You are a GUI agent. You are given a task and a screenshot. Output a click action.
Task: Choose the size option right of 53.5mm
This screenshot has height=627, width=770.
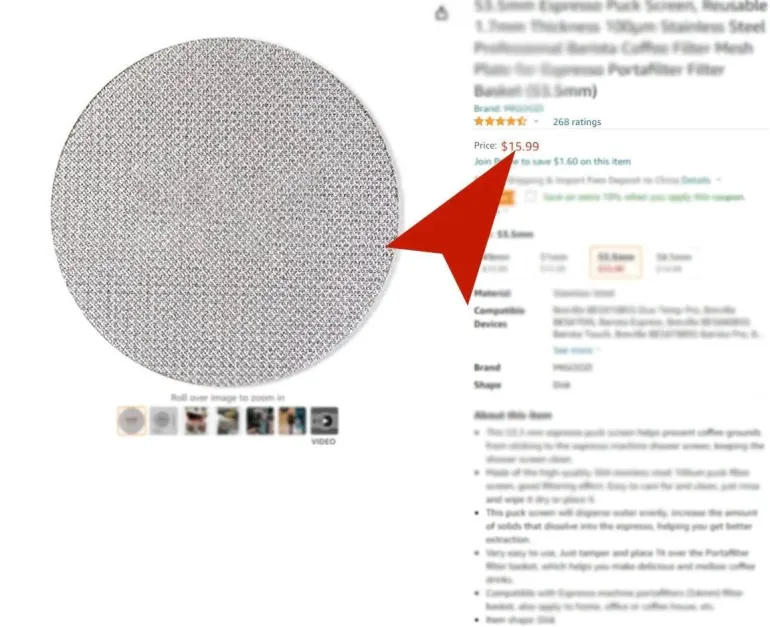pos(672,262)
